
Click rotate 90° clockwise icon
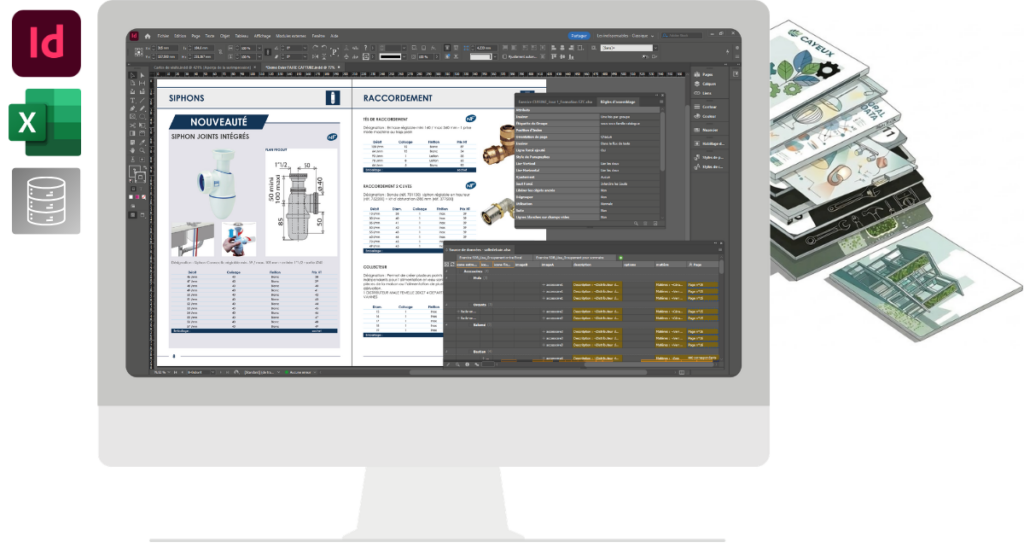click(x=315, y=48)
